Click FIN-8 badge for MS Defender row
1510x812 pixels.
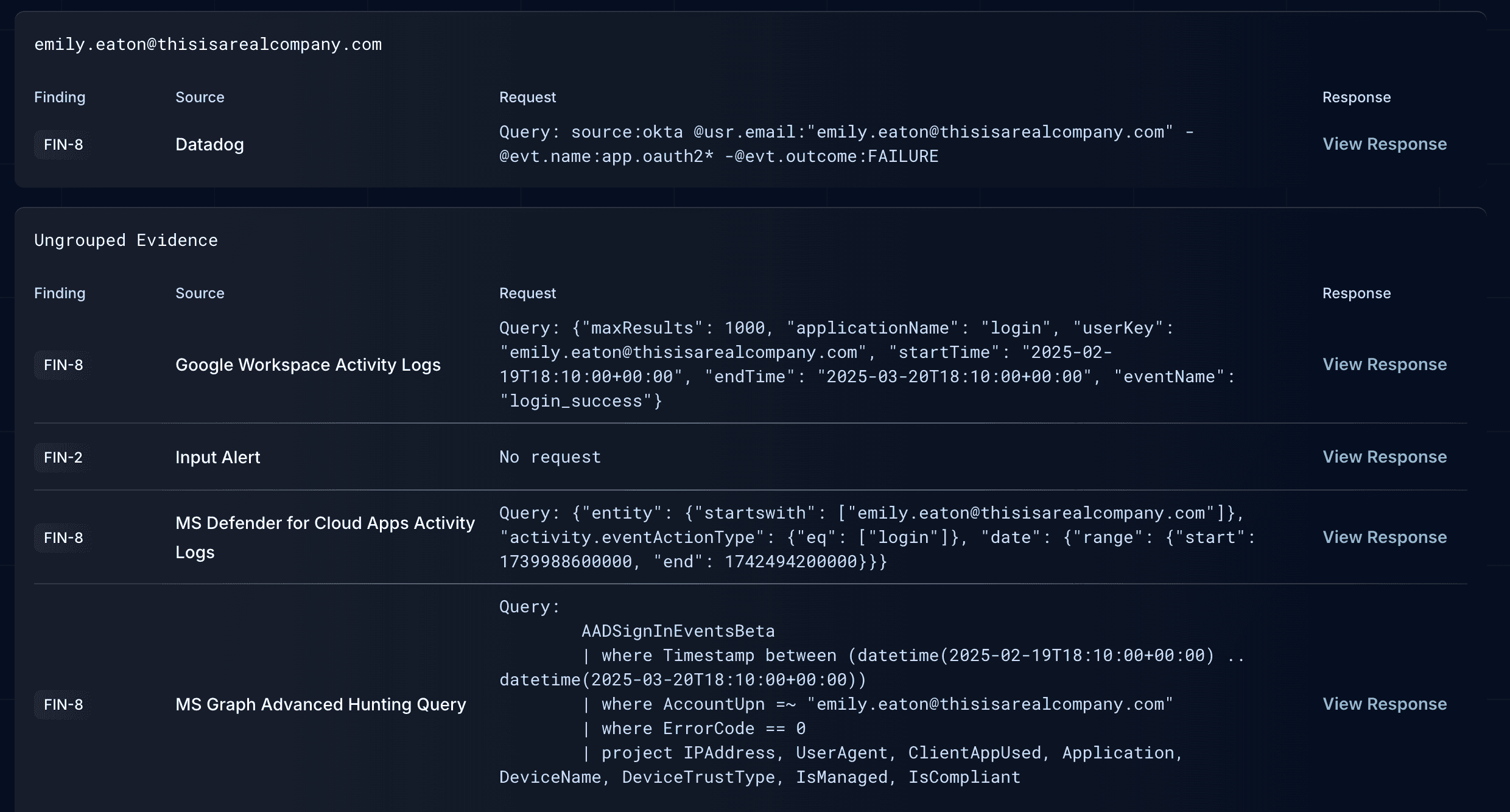(63, 538)
